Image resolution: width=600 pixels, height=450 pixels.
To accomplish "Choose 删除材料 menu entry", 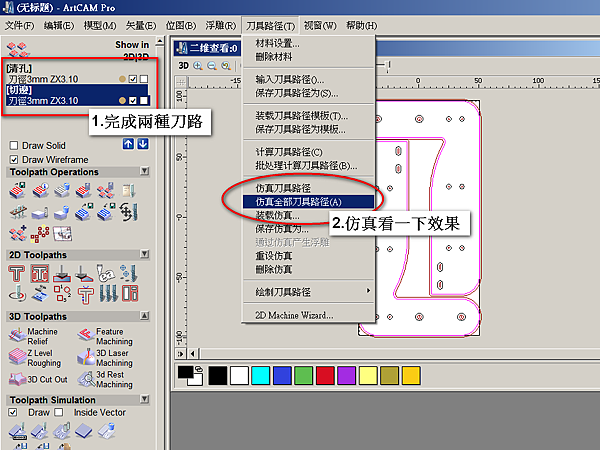I will pyautogui.click(x=308, y=57).
